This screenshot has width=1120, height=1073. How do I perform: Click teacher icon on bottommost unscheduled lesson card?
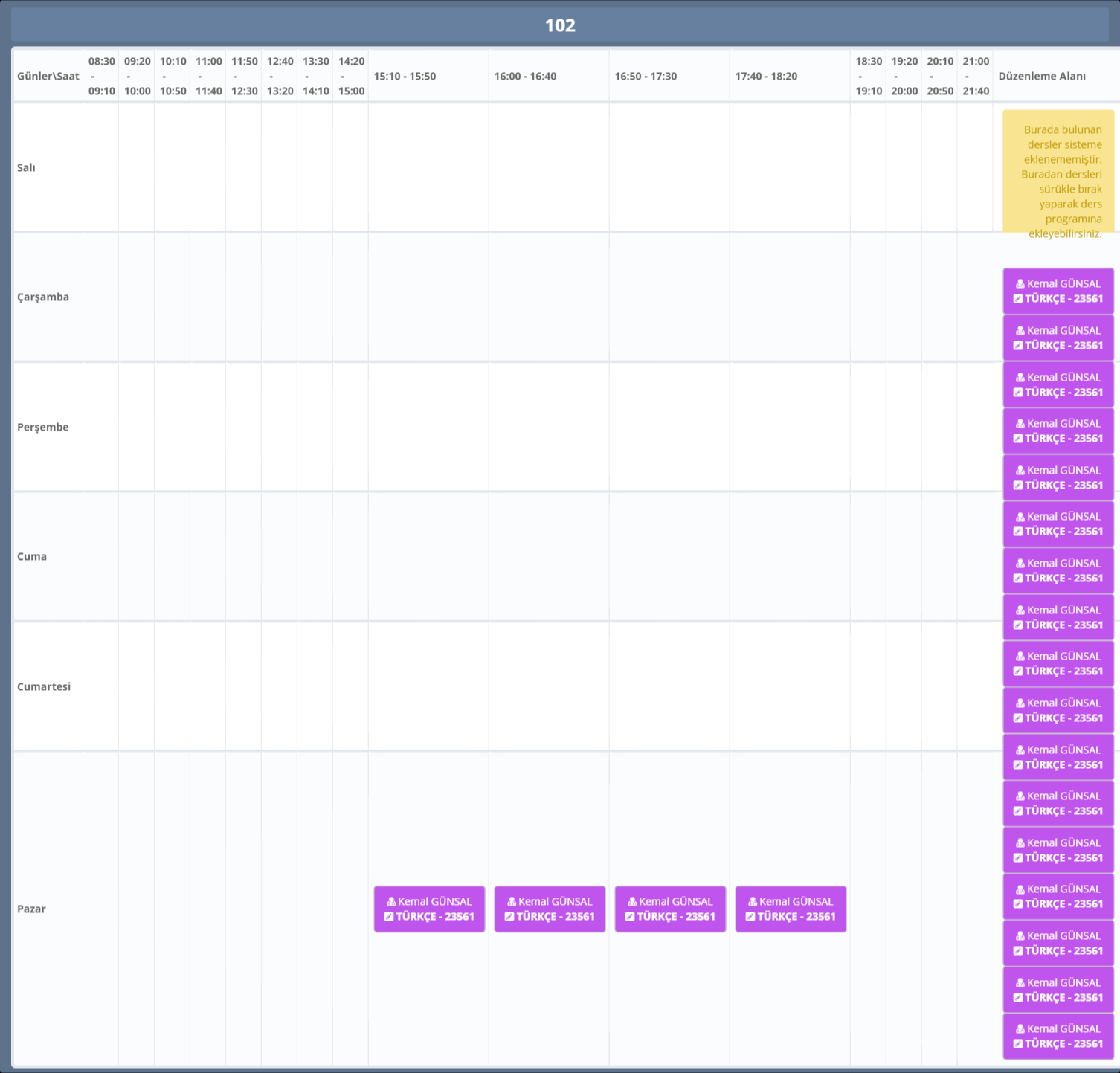tap(1020, 1029)
